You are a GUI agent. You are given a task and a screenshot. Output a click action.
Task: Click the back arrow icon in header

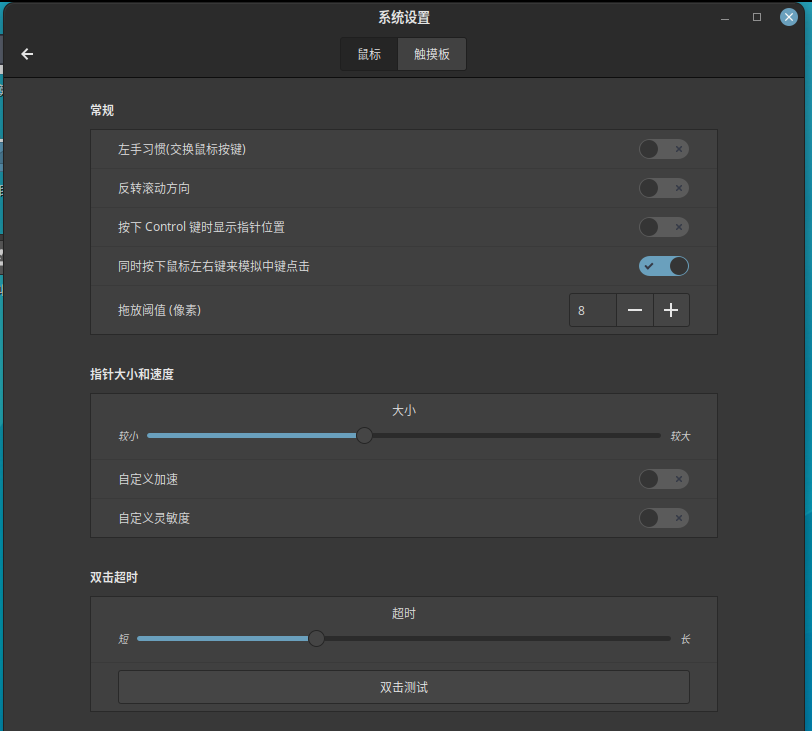tap(27, 54)
